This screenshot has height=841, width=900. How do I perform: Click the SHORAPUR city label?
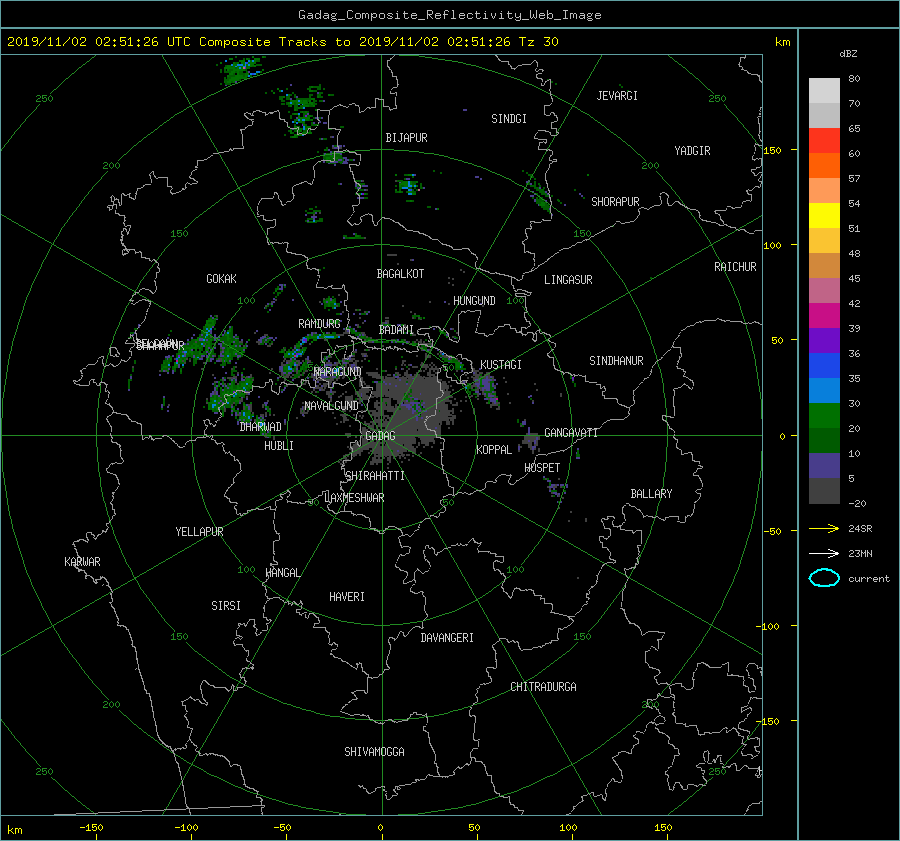coord(615,202)
